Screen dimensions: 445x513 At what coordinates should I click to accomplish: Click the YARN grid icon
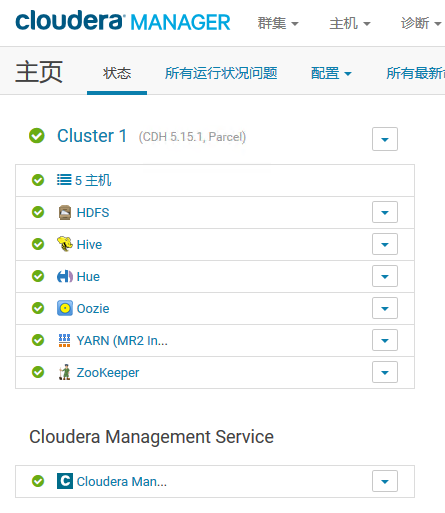coord(65,340)
